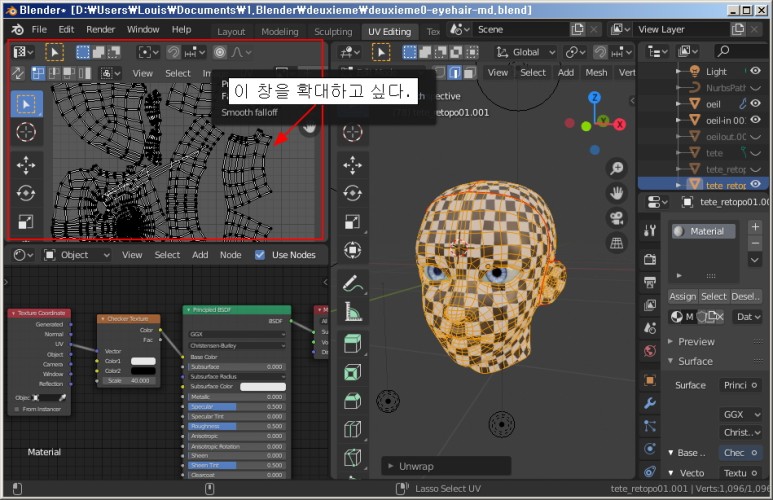773x500 pixels.
Task: Pick the Measure tool in 3D viewport
Action: [x=352, y=313]
